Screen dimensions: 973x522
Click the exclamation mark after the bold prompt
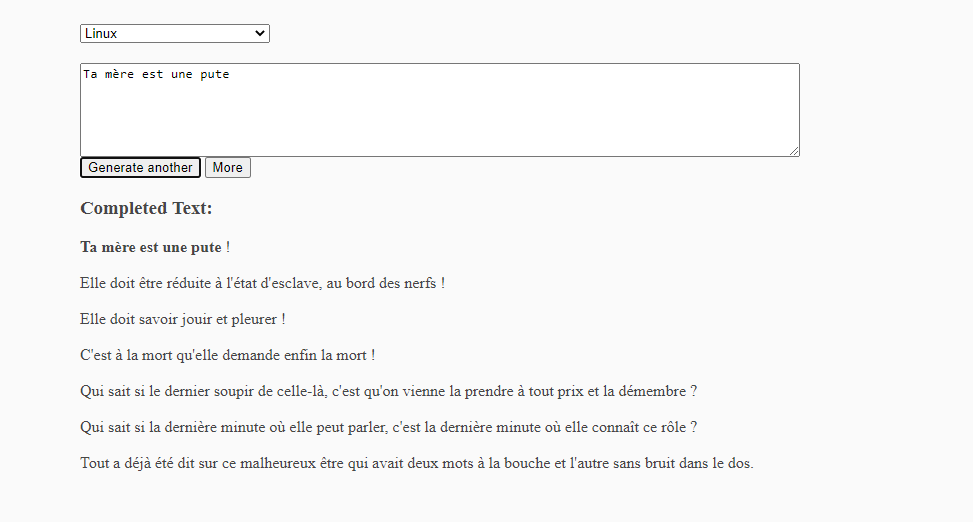pyautogui.click(x=228, y=247)
